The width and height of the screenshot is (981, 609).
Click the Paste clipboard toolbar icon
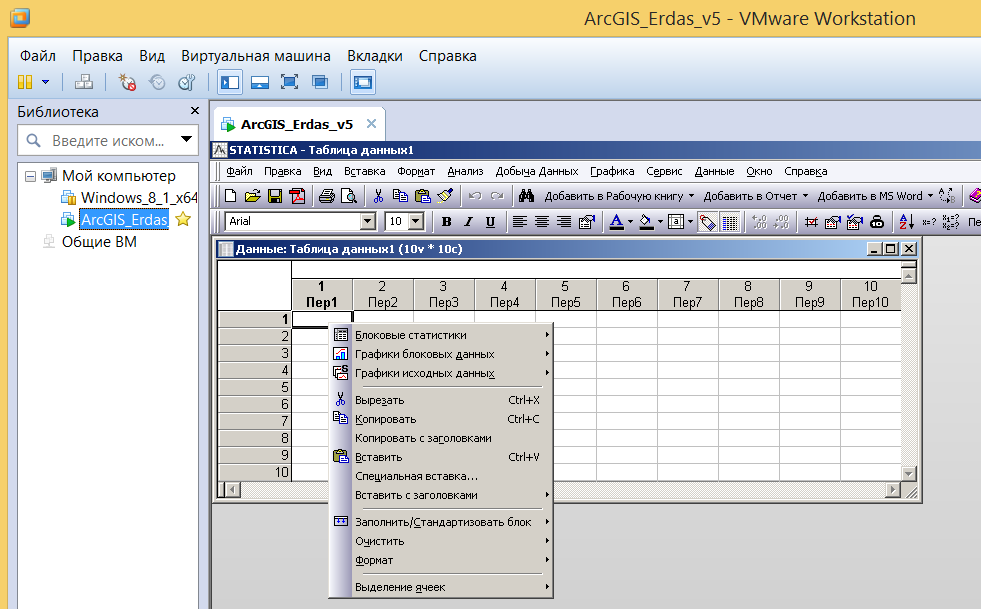pyautogui.click(x=423, y=196)
